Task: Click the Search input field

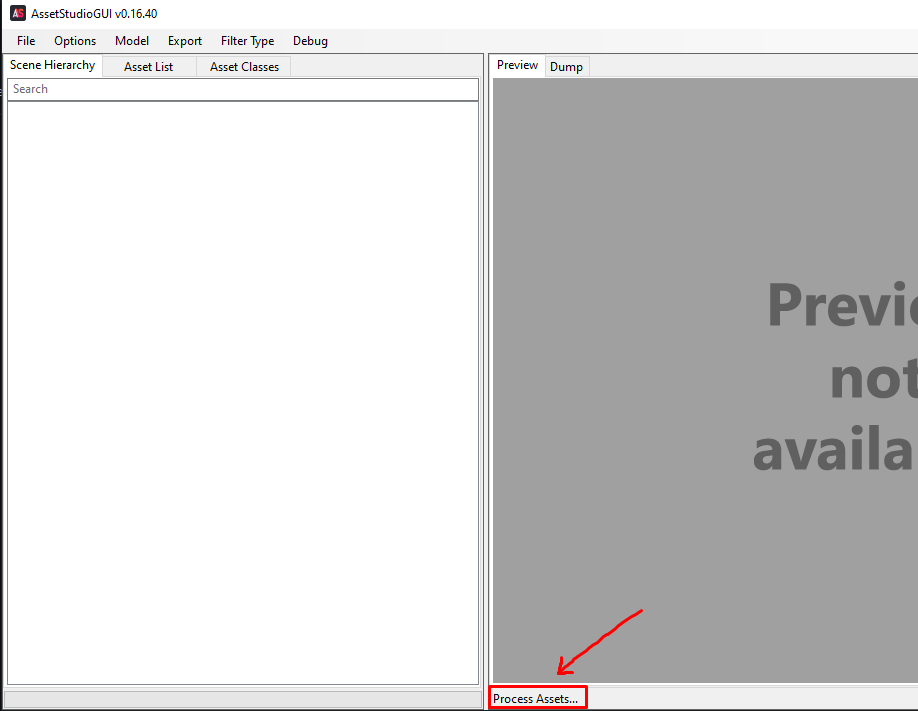Action: click(x=242, y=89)
